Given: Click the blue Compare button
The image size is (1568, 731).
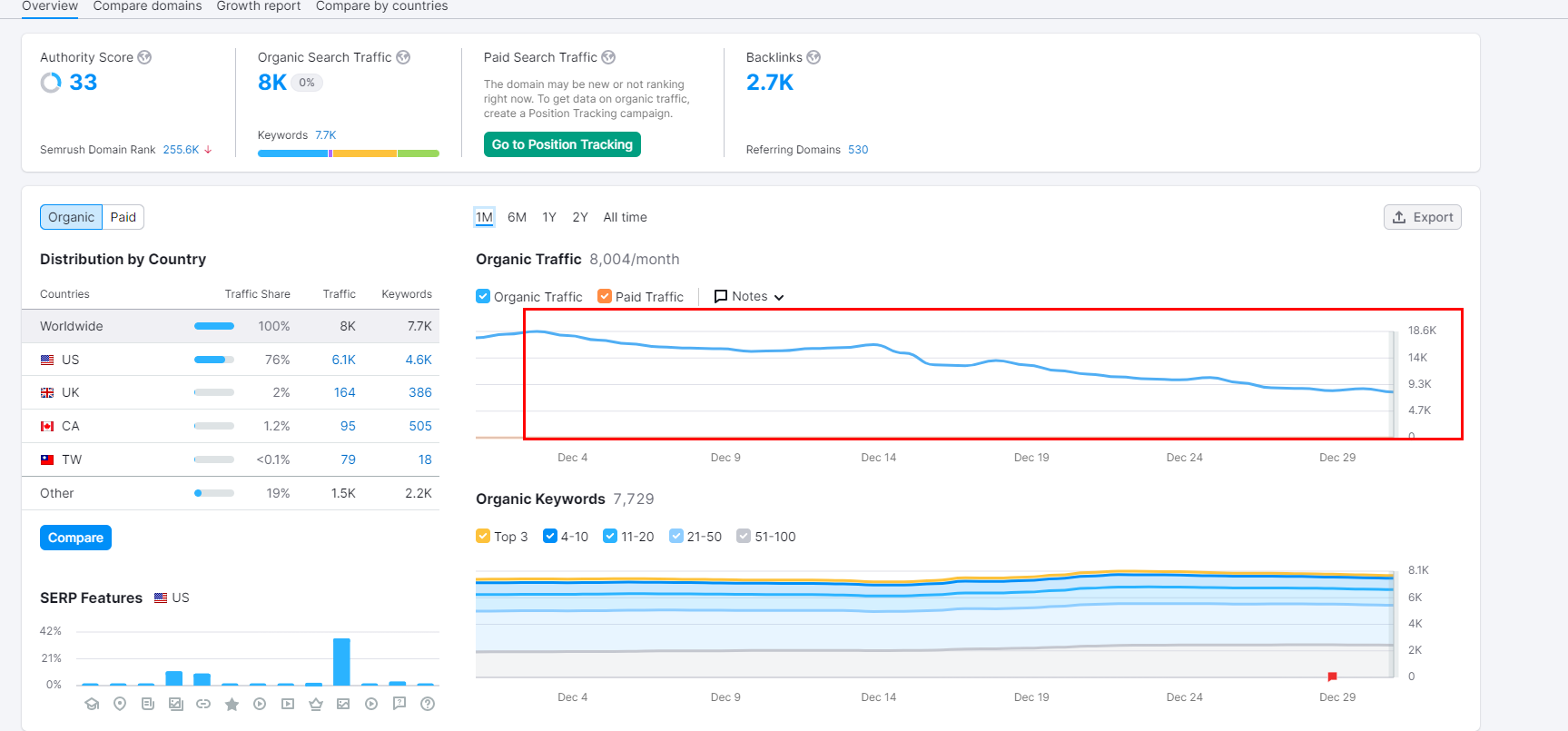Looking at the screenshot, I should click(x=75, y=538).
